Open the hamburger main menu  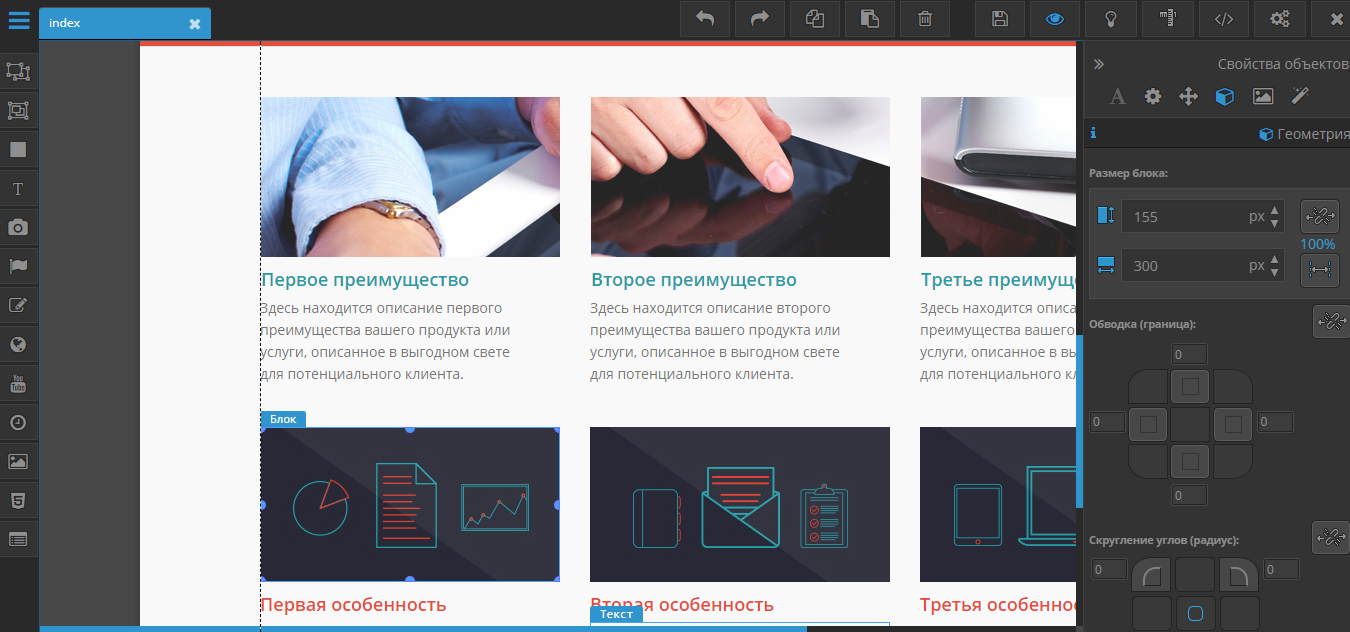click(x=19, y=20)
